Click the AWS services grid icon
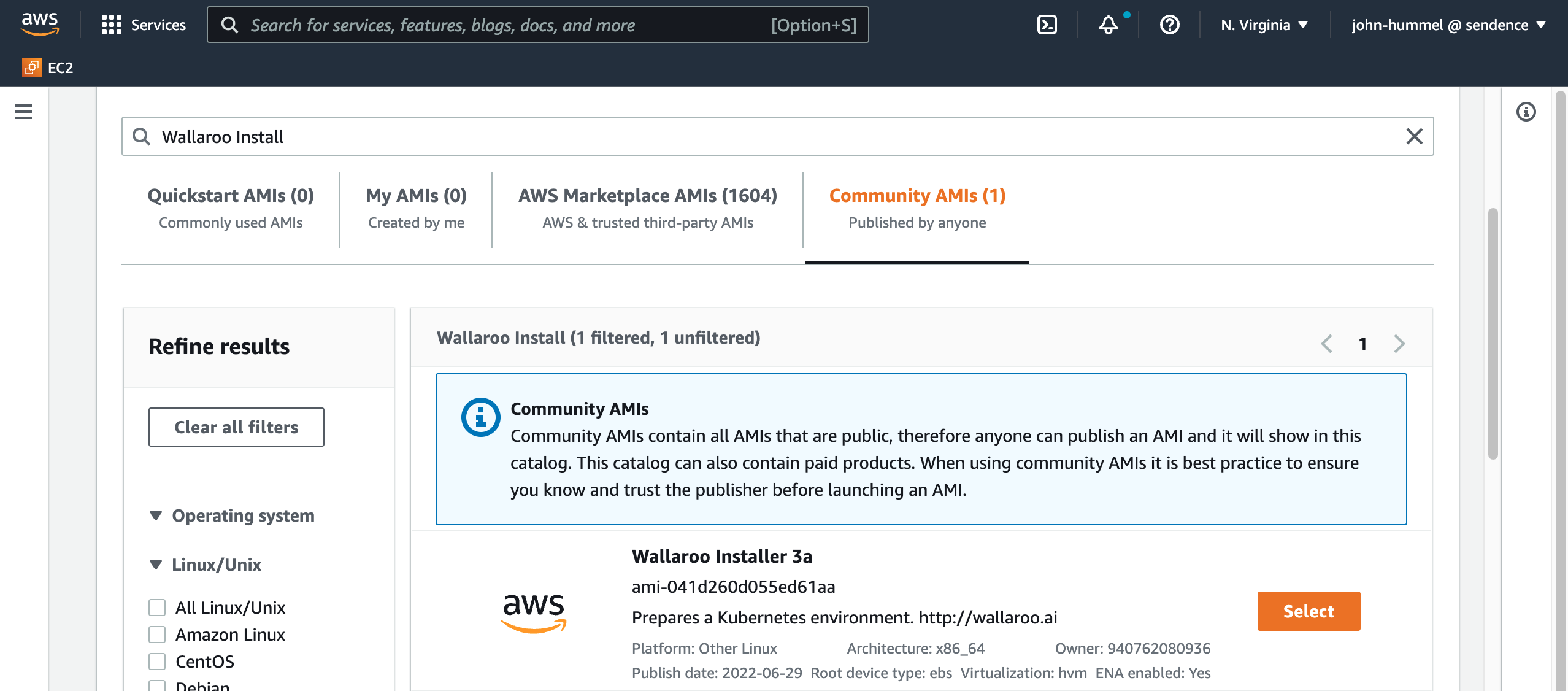This screenshot has height=691, width=1568. [109, 23]
